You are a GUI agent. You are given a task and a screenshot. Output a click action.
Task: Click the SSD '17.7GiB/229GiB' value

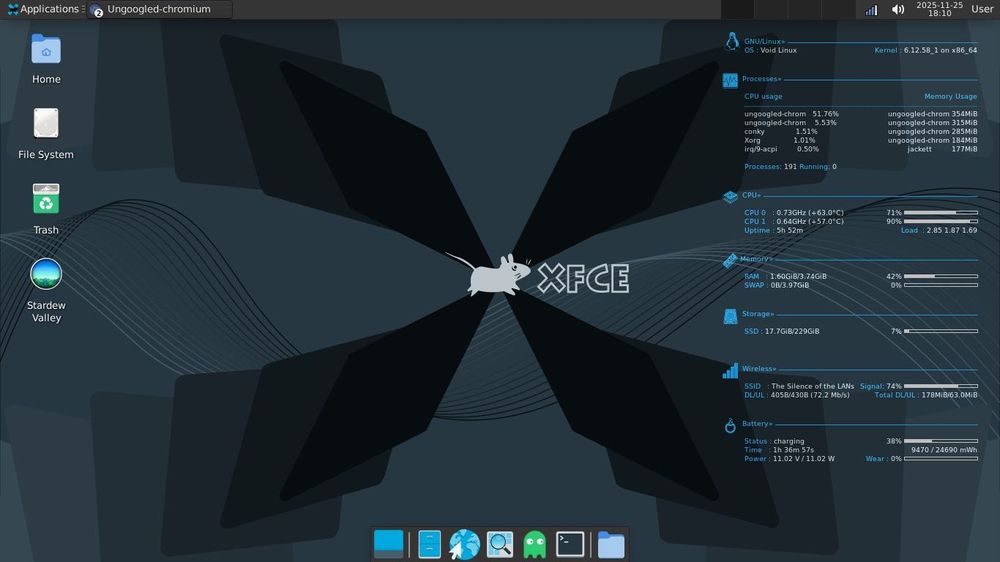[791, 331]
